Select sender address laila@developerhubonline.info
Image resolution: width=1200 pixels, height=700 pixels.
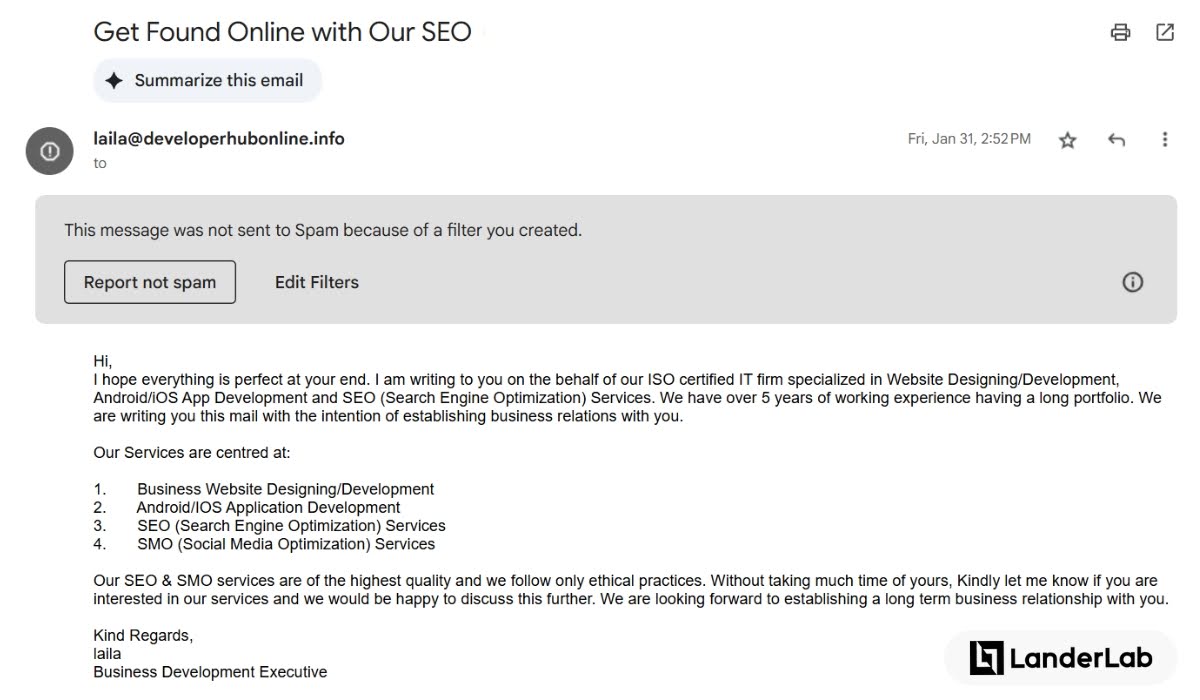[x=219, y=139]
